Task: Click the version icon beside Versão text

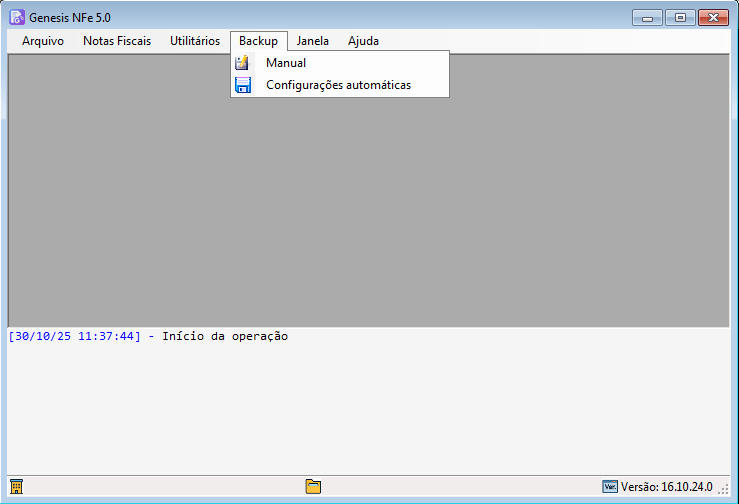Action: (x=610, y=487)
